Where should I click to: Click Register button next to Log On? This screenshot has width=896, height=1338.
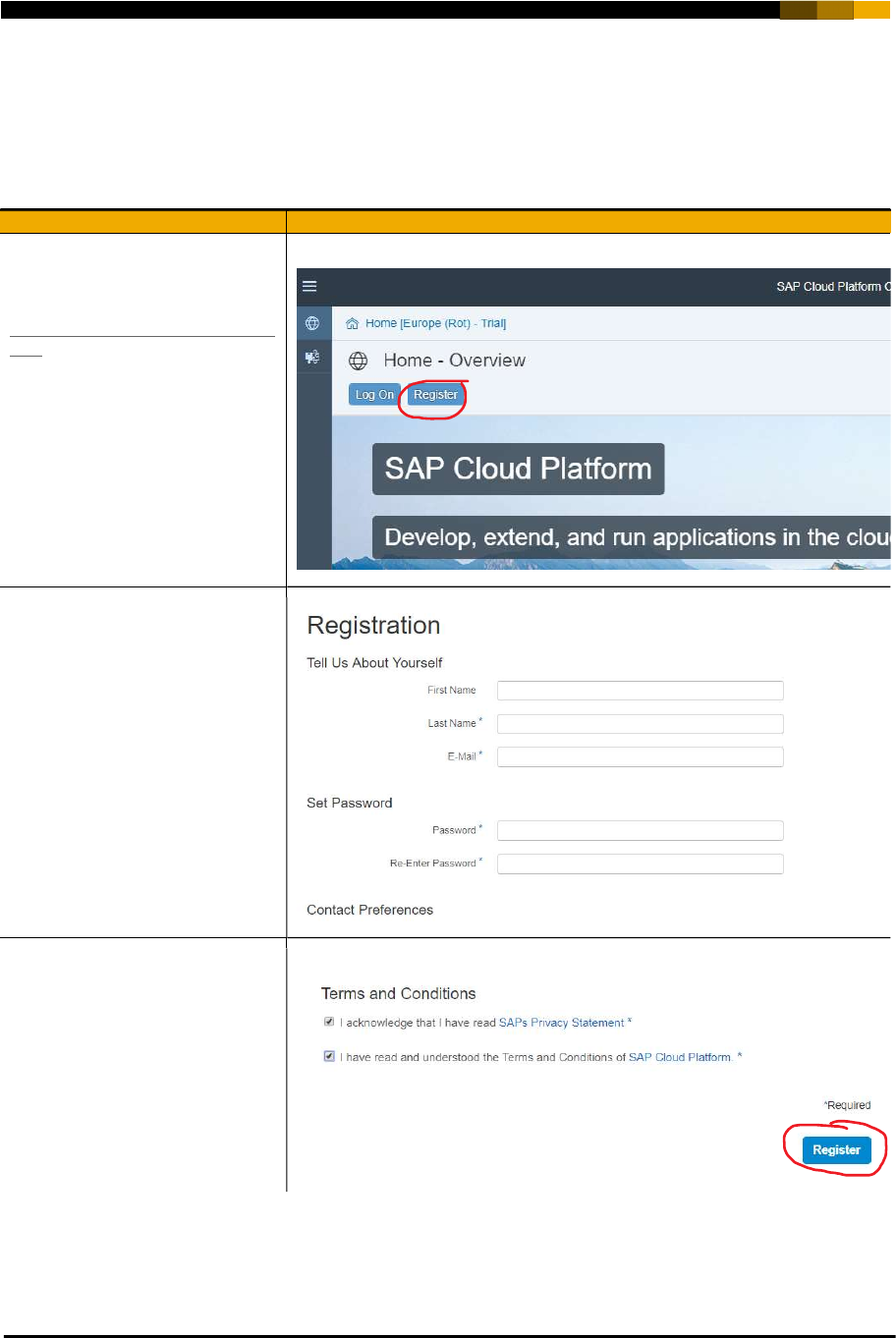point(435,394)
